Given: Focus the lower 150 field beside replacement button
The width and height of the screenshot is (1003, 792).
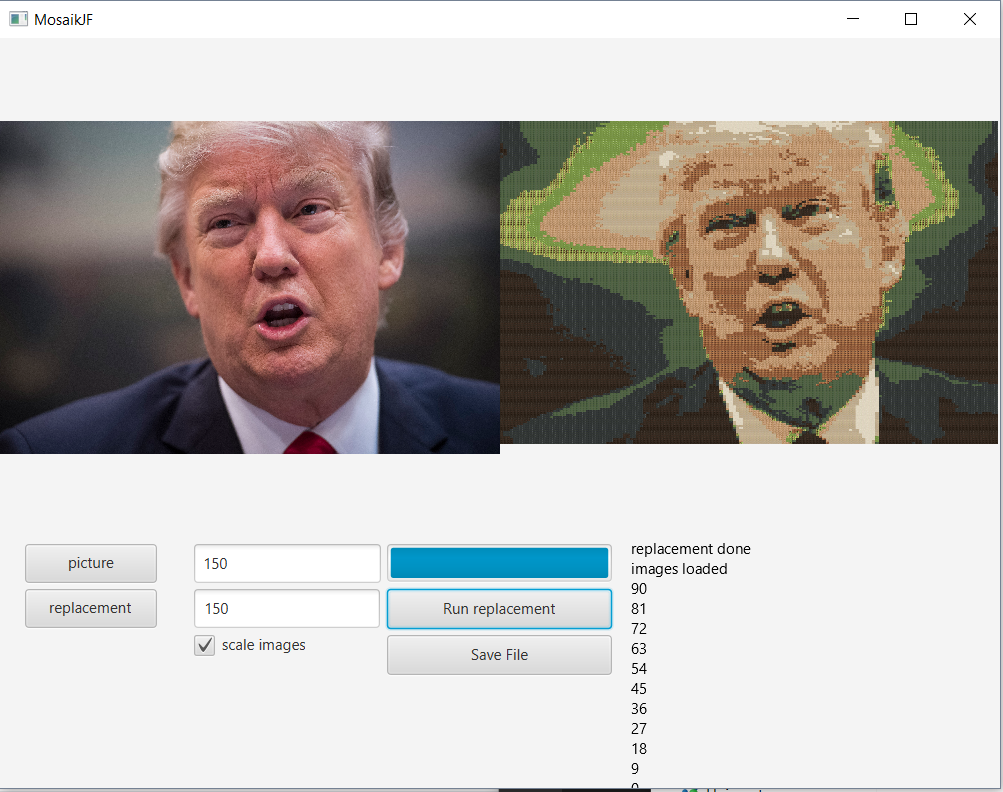Looking at the screenshot, I should tap(287, 608).
